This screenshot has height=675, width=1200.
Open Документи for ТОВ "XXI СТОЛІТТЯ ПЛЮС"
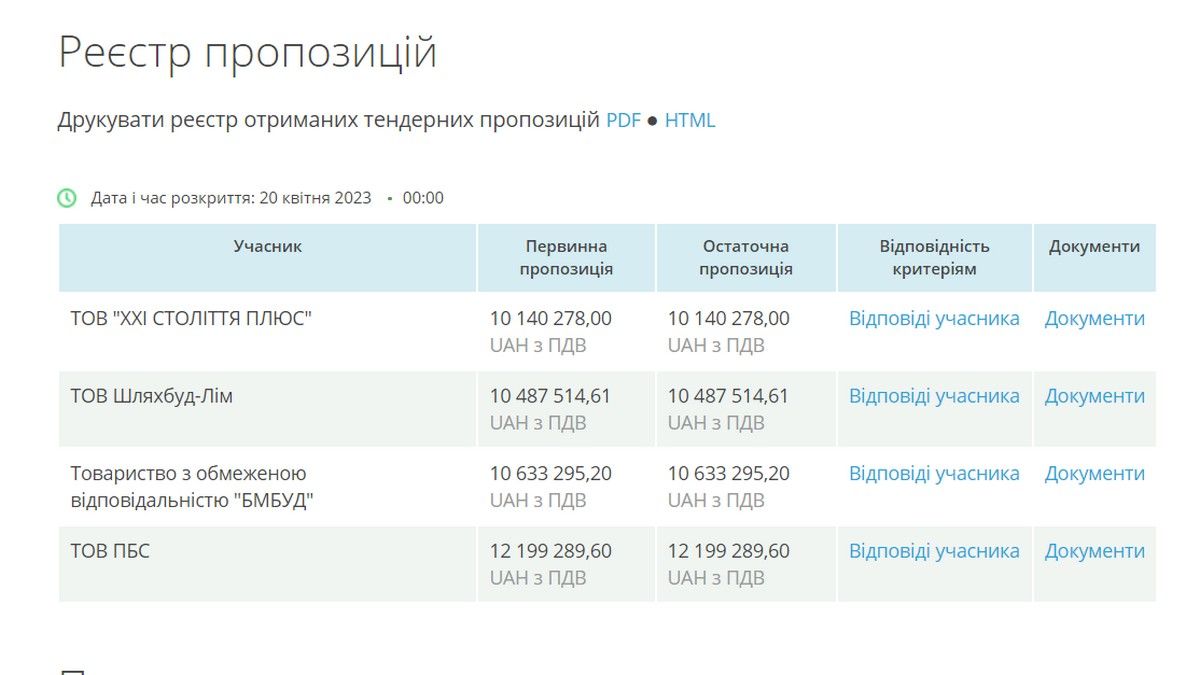click(1094, 319)
